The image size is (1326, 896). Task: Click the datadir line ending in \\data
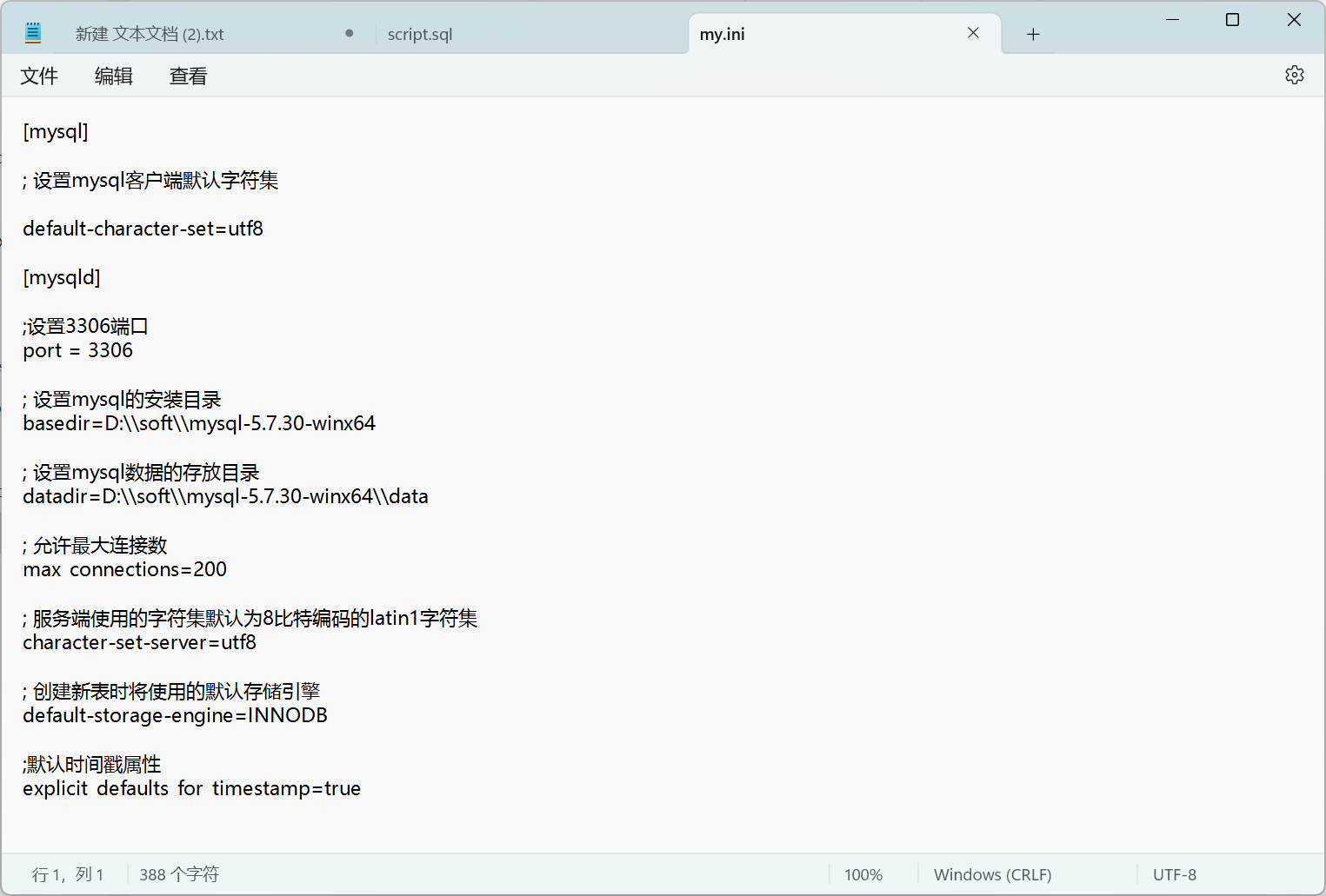click(x=226, y=496)
